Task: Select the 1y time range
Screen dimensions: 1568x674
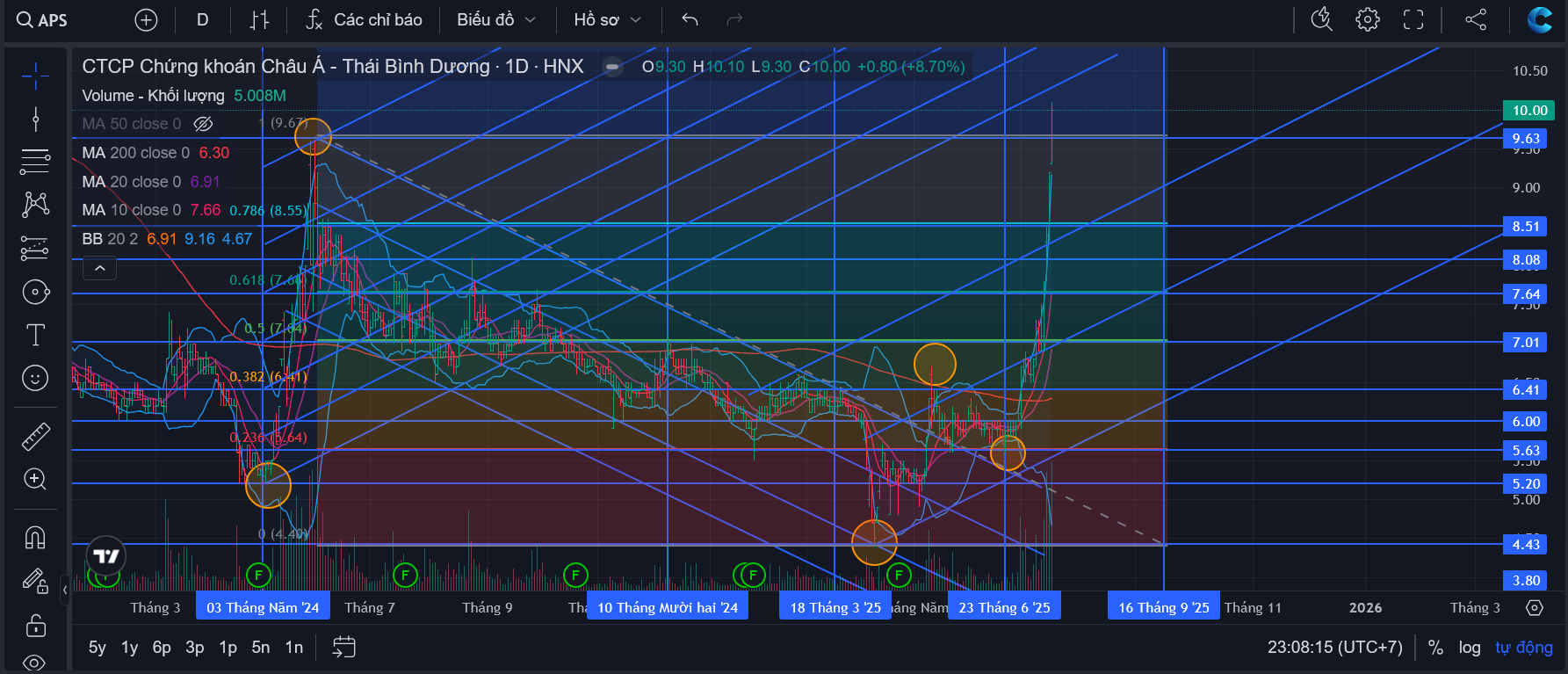Action: (x=129, y=648)
